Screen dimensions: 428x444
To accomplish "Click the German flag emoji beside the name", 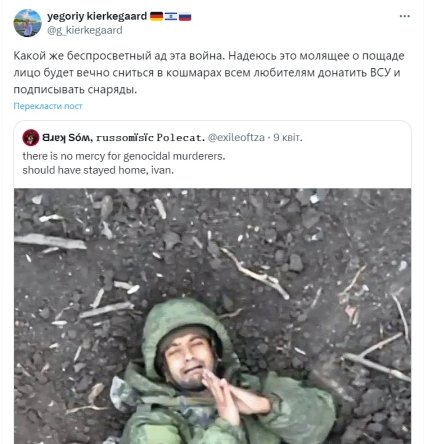I will pyautogui.click(x=156, y=16).
